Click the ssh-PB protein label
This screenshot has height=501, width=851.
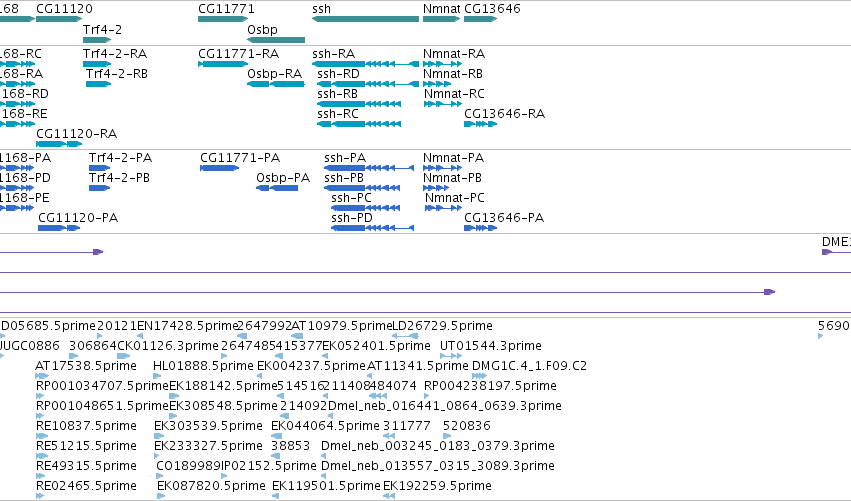pyautogui.click(x=344, y=178)
